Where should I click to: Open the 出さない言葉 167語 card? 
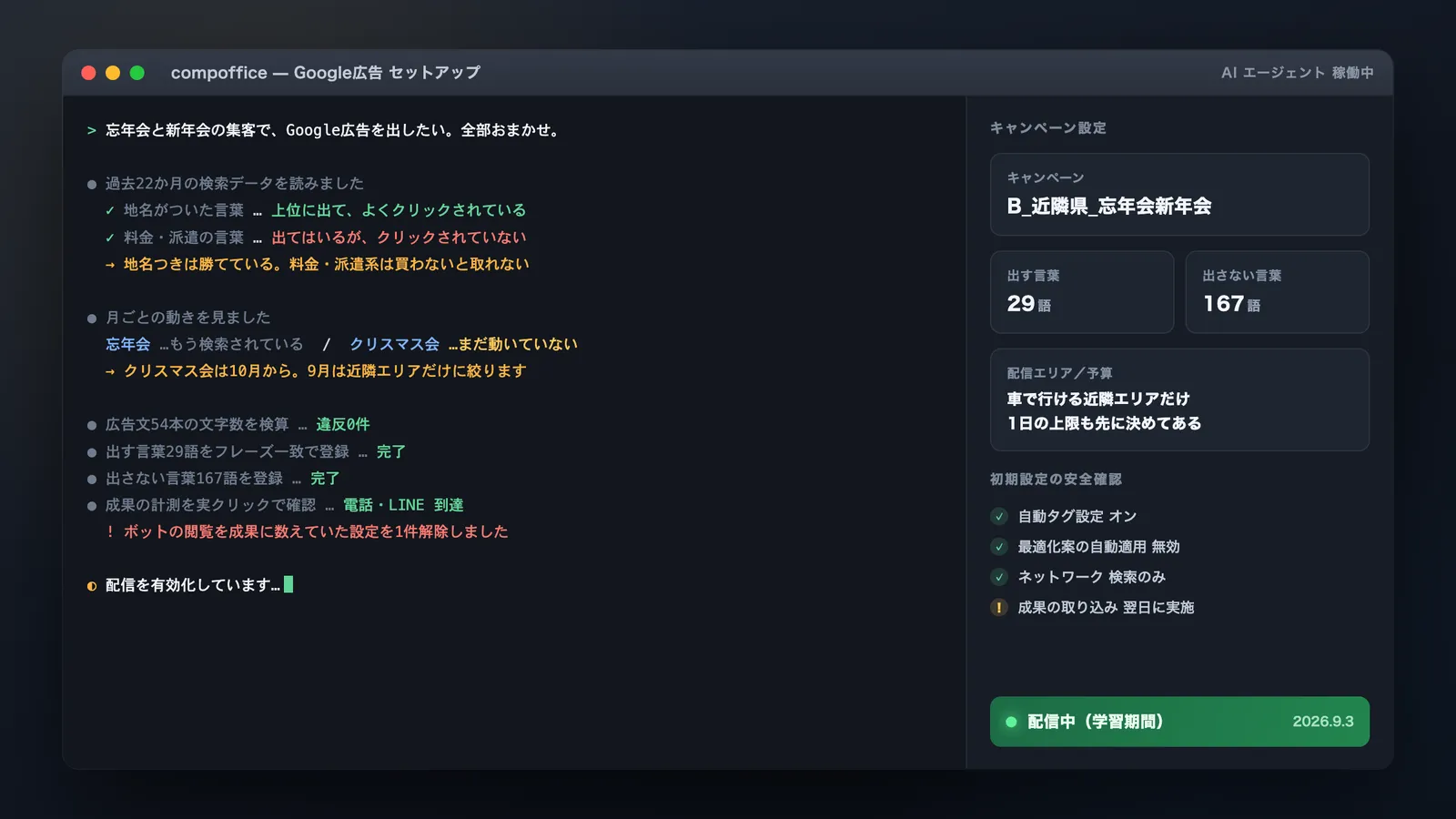click(x=1277, y=292)
